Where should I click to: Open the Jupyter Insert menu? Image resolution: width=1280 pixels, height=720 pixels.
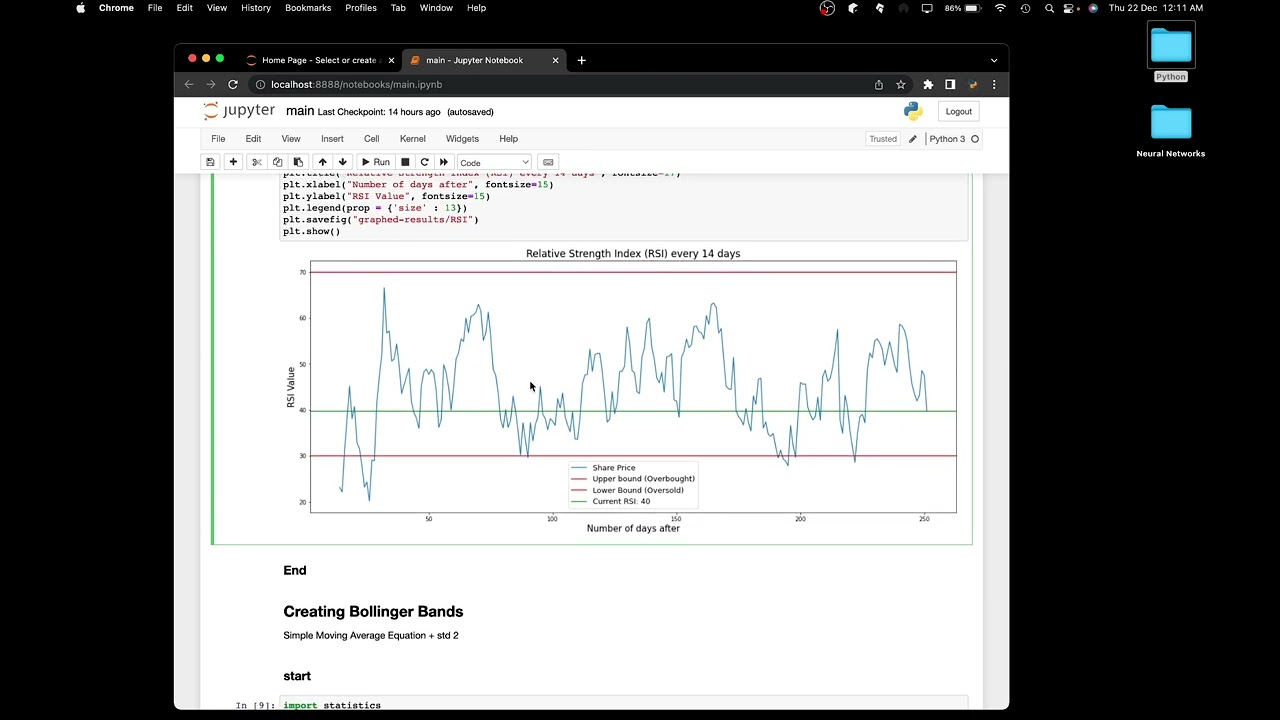332,139
